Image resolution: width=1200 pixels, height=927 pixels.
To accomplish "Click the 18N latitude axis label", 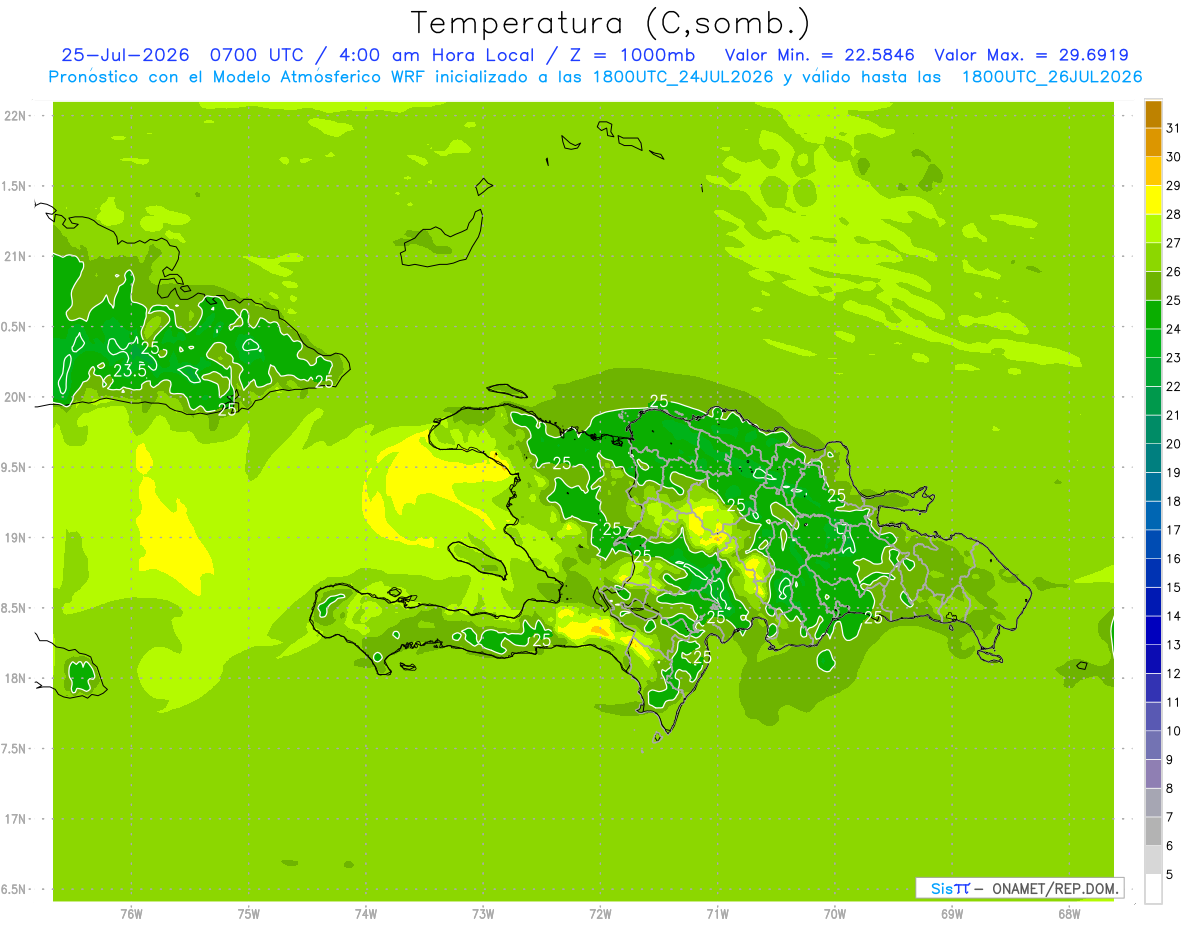I will [15, 678].
